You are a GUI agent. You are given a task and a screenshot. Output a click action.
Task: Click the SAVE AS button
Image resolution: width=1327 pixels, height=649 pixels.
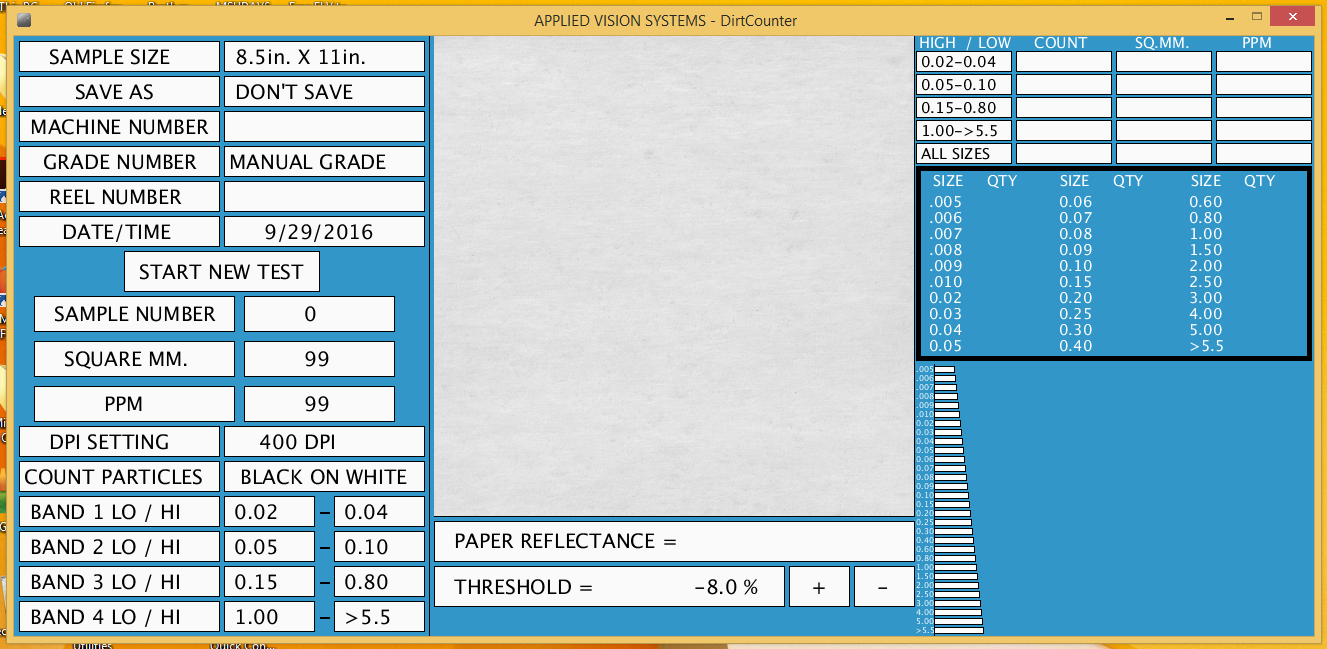pyautogui.click(x=119, y=92)
